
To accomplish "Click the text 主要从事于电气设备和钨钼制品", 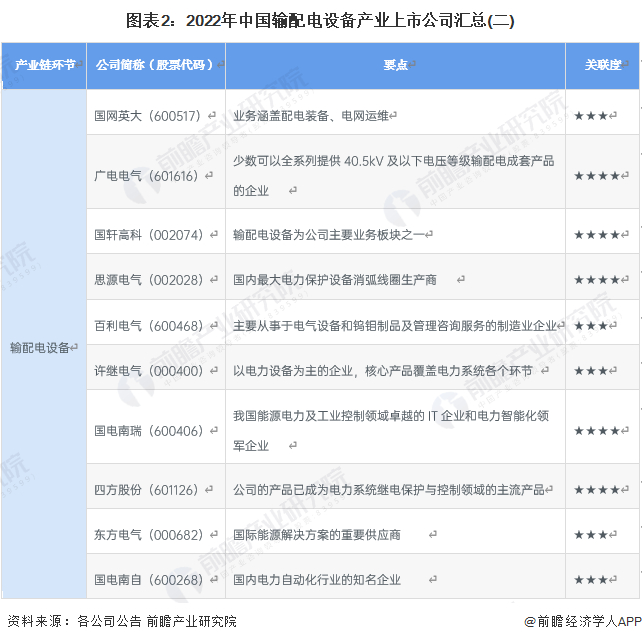I will pos(317,326).
